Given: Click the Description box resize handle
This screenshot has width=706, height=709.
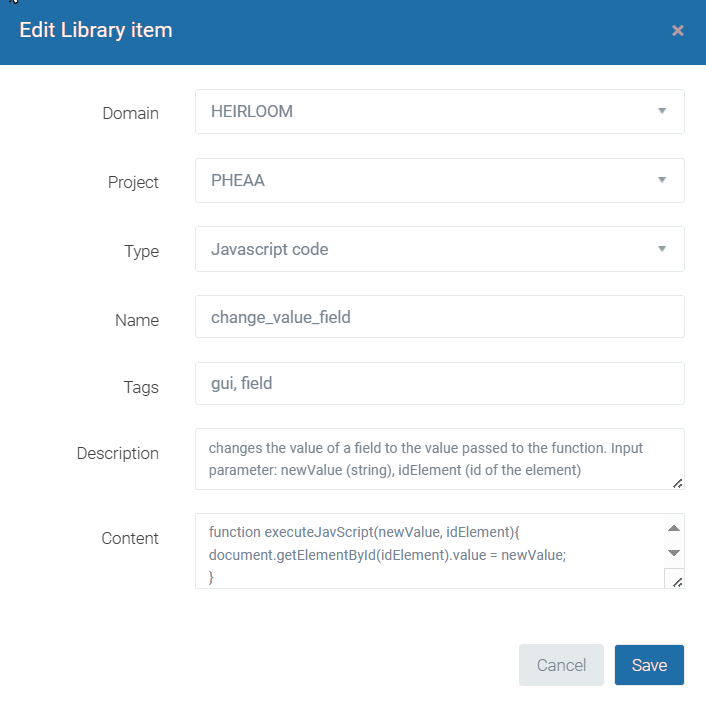Looking at the screenshot, I should pyautogui.click(x=677, y=483).
